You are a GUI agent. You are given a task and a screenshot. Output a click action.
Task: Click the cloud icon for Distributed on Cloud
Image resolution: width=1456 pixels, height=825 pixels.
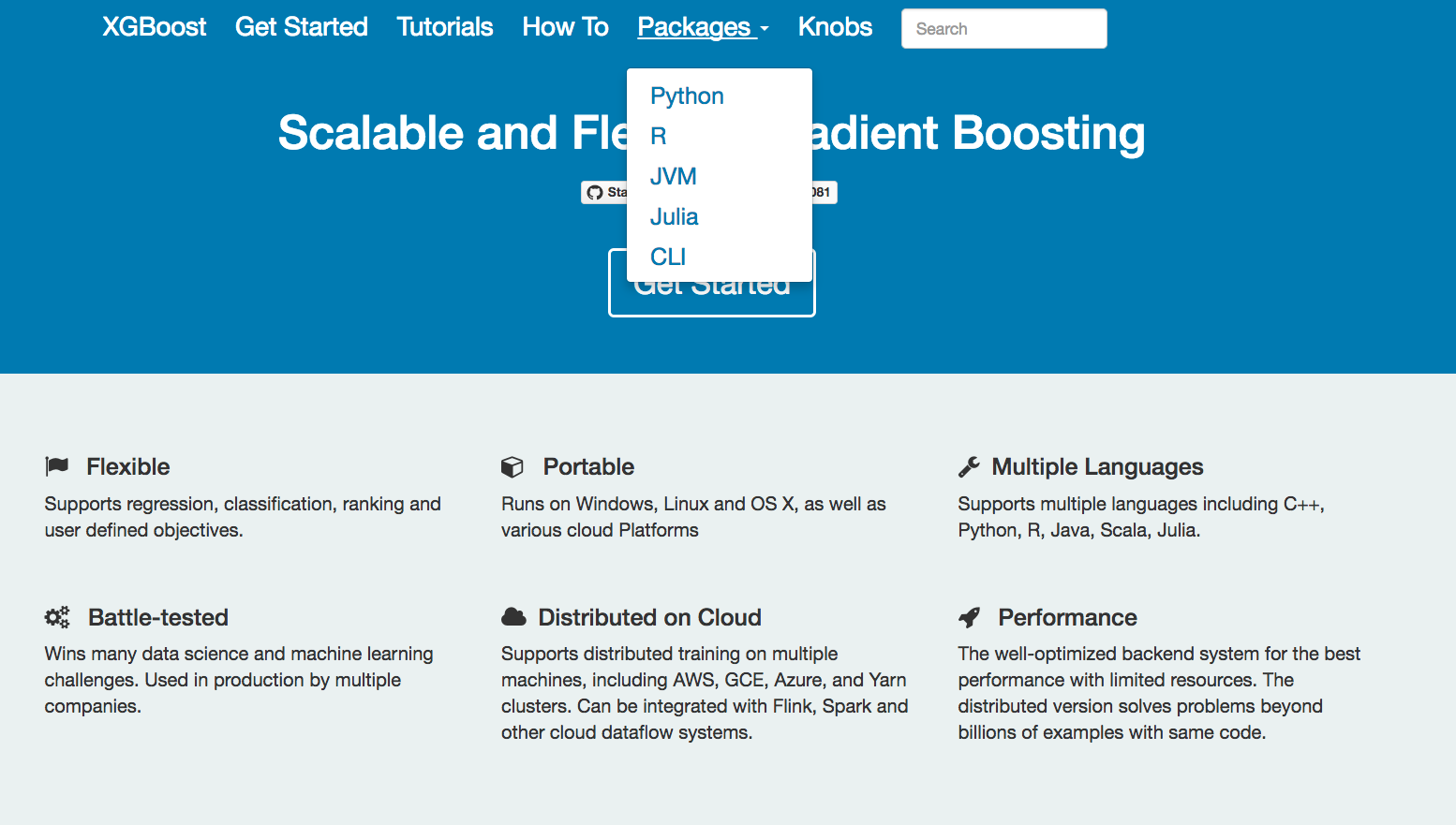[x=513, y=615]
